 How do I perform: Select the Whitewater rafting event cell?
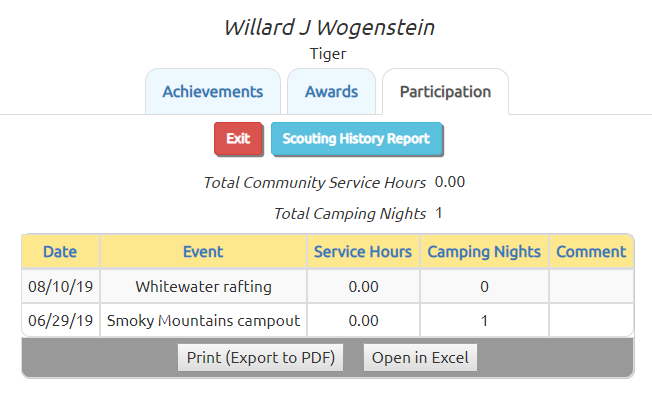tap(203, 286)
